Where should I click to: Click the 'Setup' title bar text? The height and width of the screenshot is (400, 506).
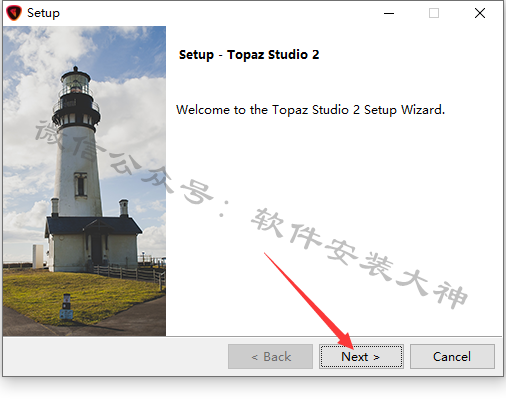click(x=43, y=13)
